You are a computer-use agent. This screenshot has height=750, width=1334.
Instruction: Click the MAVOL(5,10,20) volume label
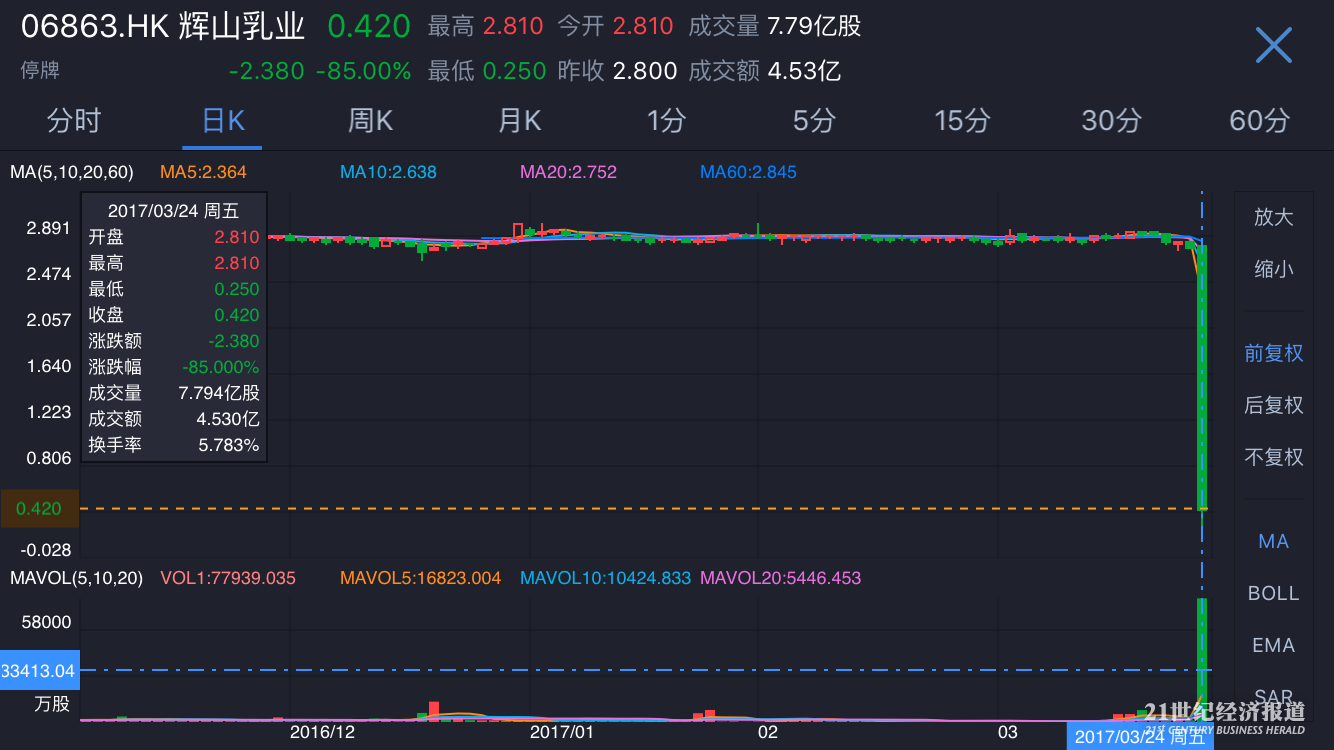coord(76,578)
